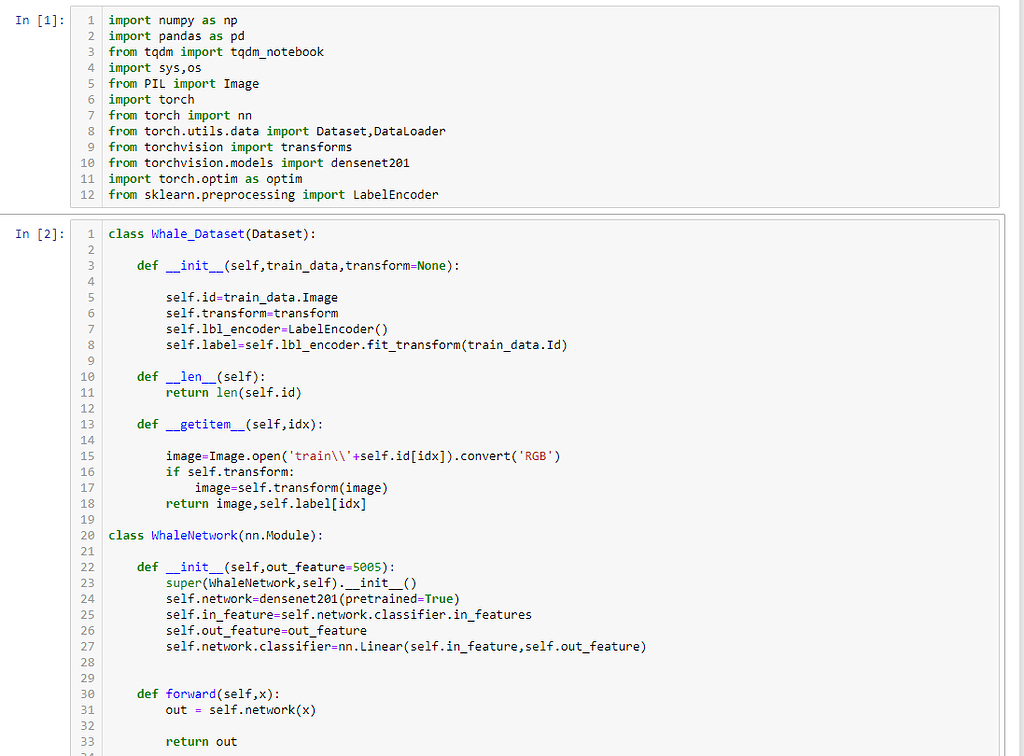The height and width of the screenshot is (756, 1024).
Task: Click the "self.network.classifier=nn.Linear" line
Action: coord(406,646)
